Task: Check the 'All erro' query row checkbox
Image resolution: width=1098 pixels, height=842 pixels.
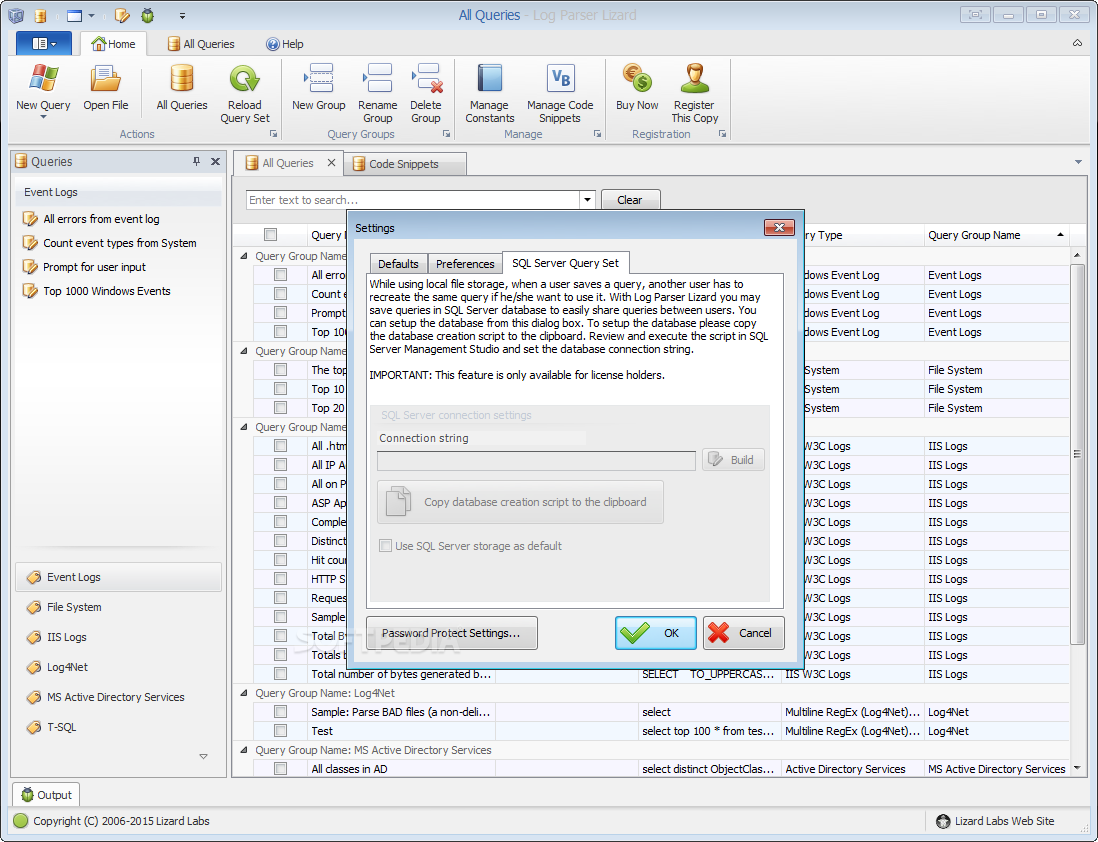Action: (281, 275)
